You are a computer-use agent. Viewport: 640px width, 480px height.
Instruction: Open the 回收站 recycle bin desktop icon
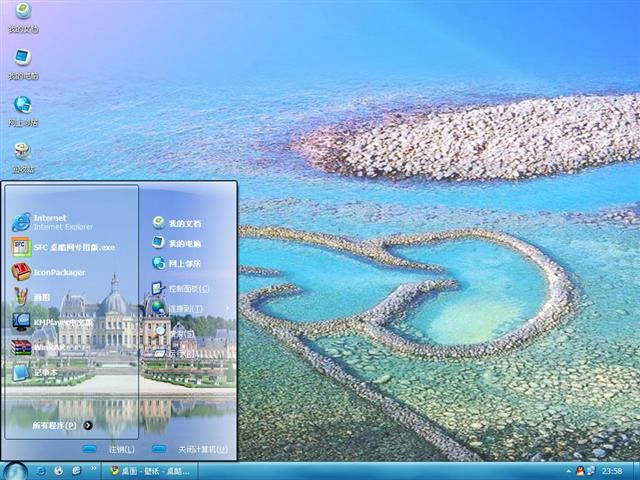click(23, 158)
